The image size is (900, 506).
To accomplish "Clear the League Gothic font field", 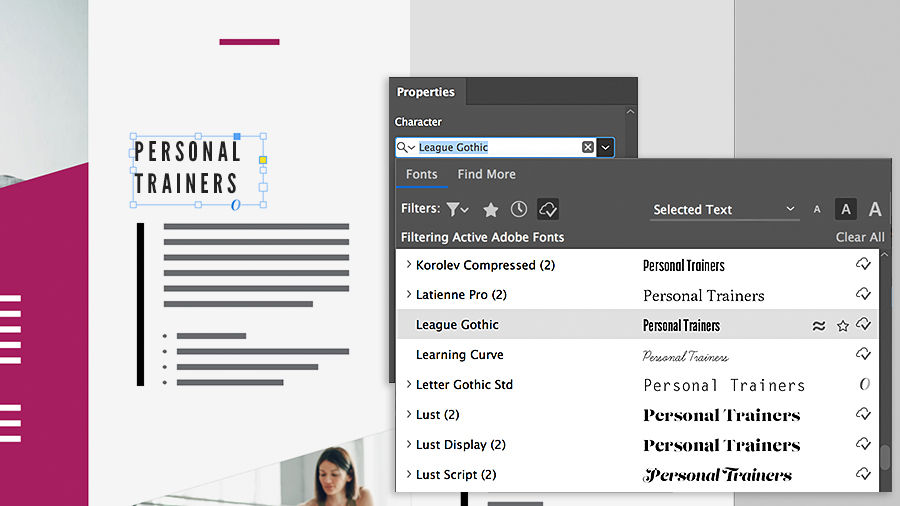I will (588, 147).
